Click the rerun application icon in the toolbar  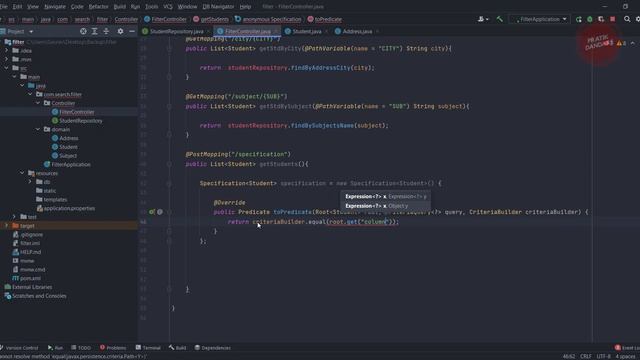click(579, 19)
